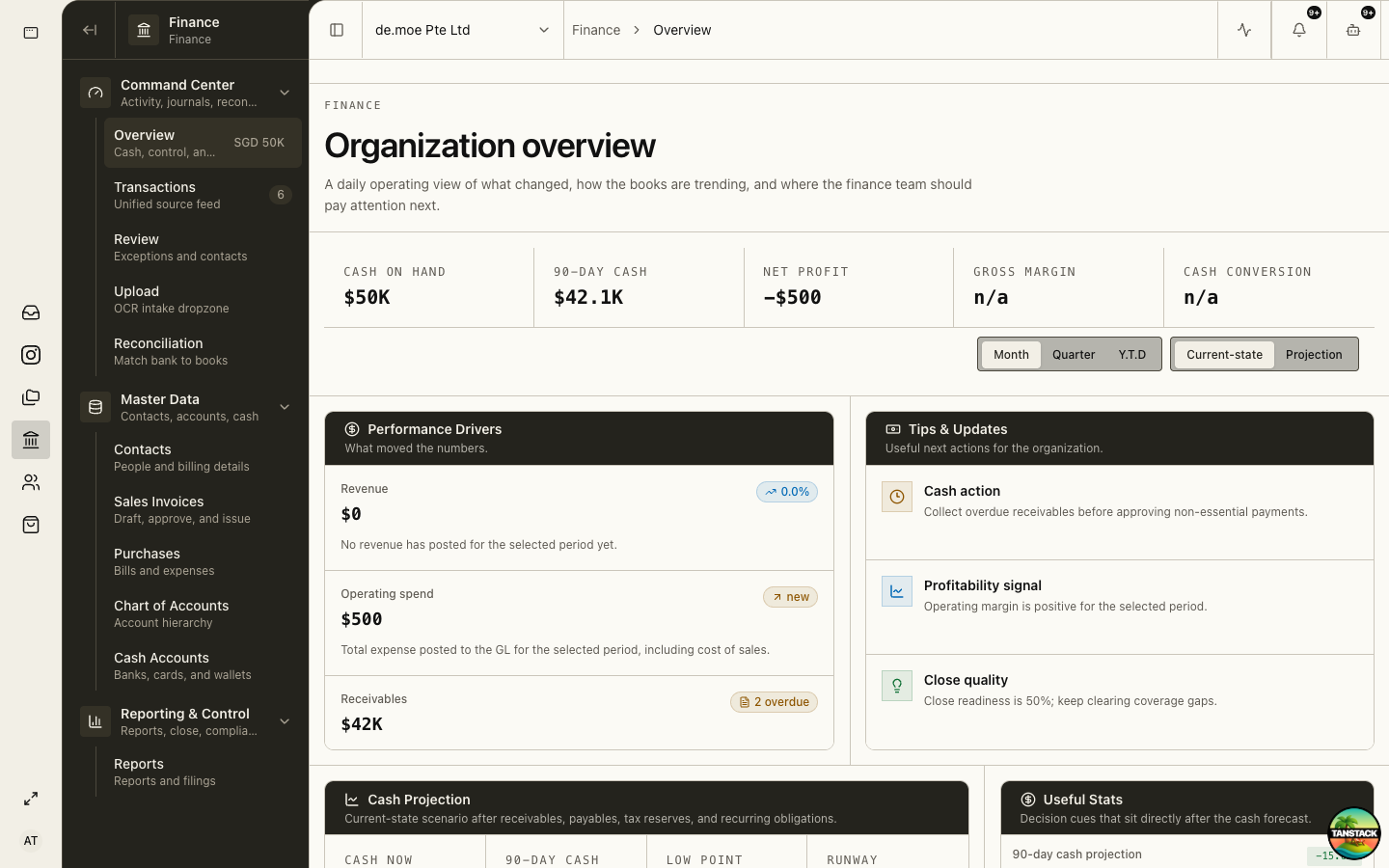The width and height of the screenshot is (1389, 868).
Task: Click the Operating spend new badge
Action: click(x=790, y=597)
